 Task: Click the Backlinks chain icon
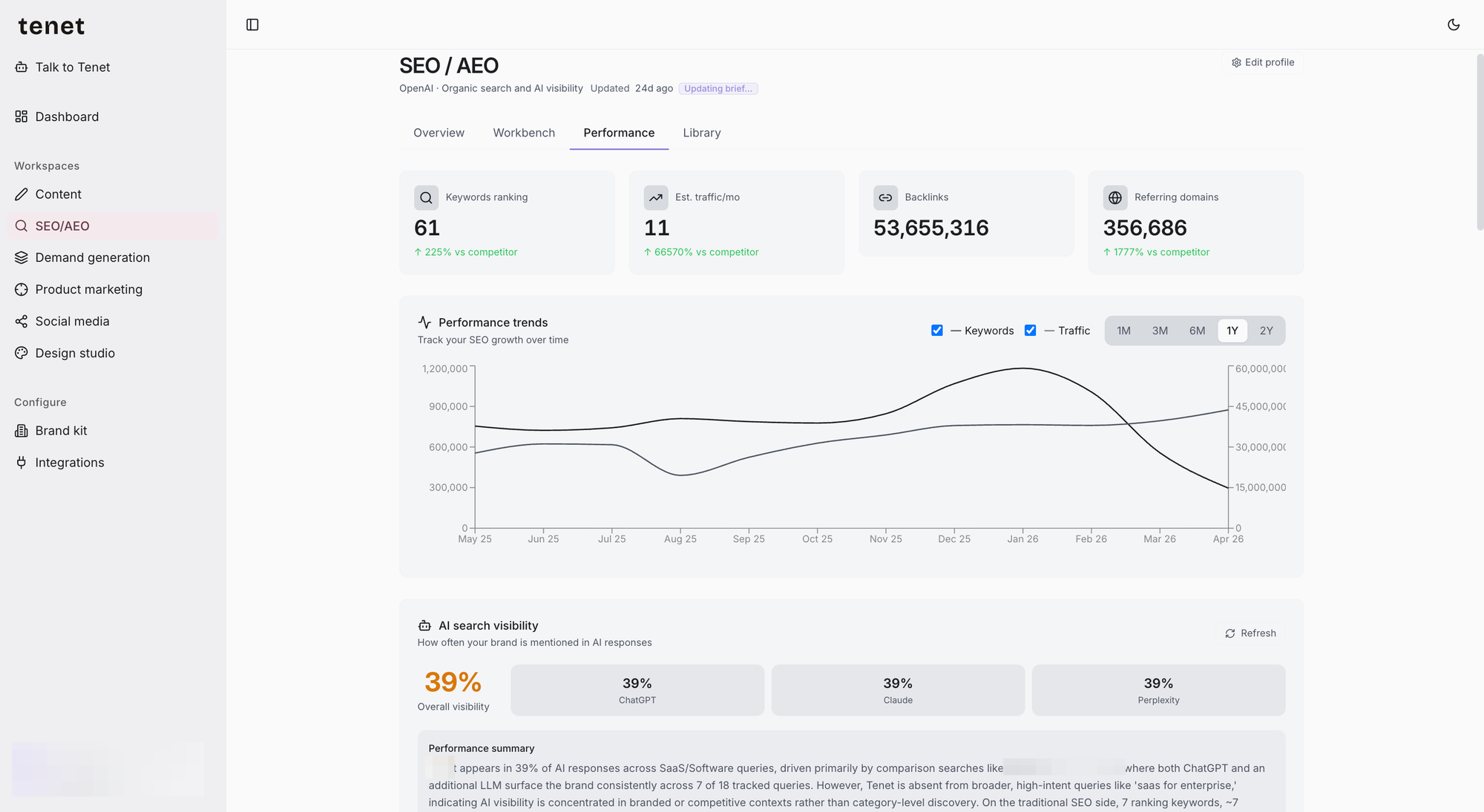(x=885, y=197)
